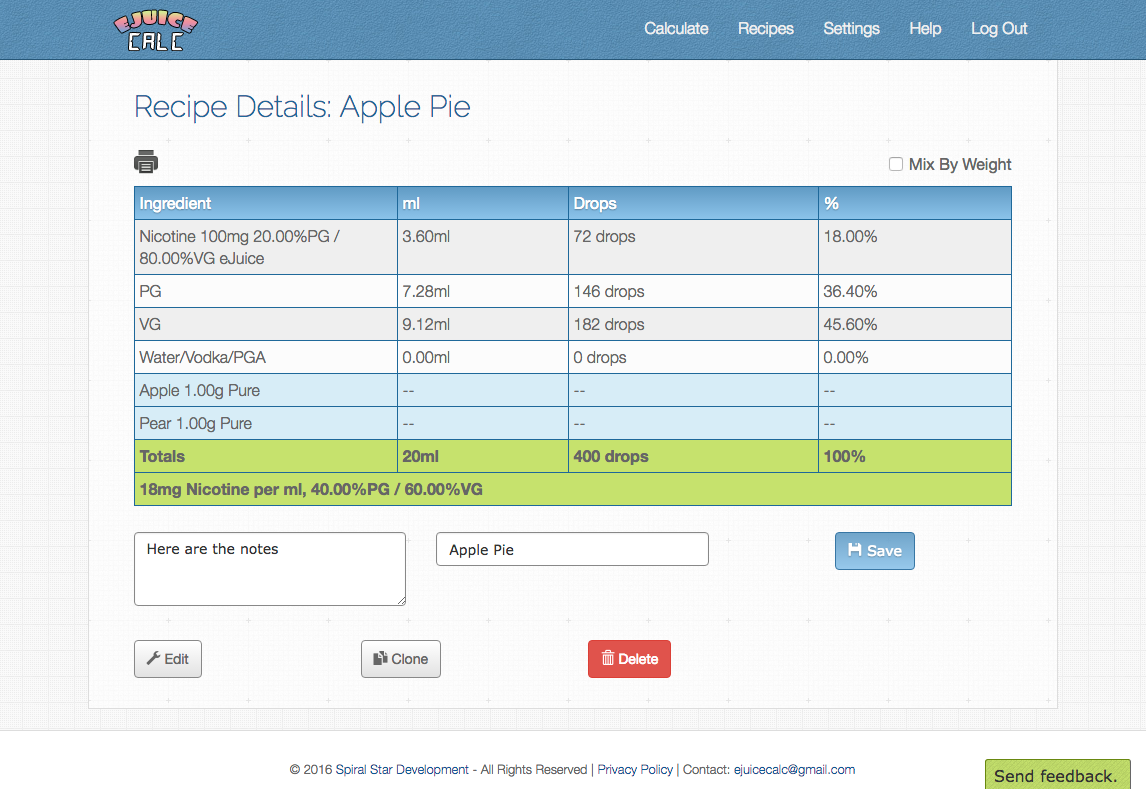
Task: Click the eJuice Calc logo
Action: [154, 29]
